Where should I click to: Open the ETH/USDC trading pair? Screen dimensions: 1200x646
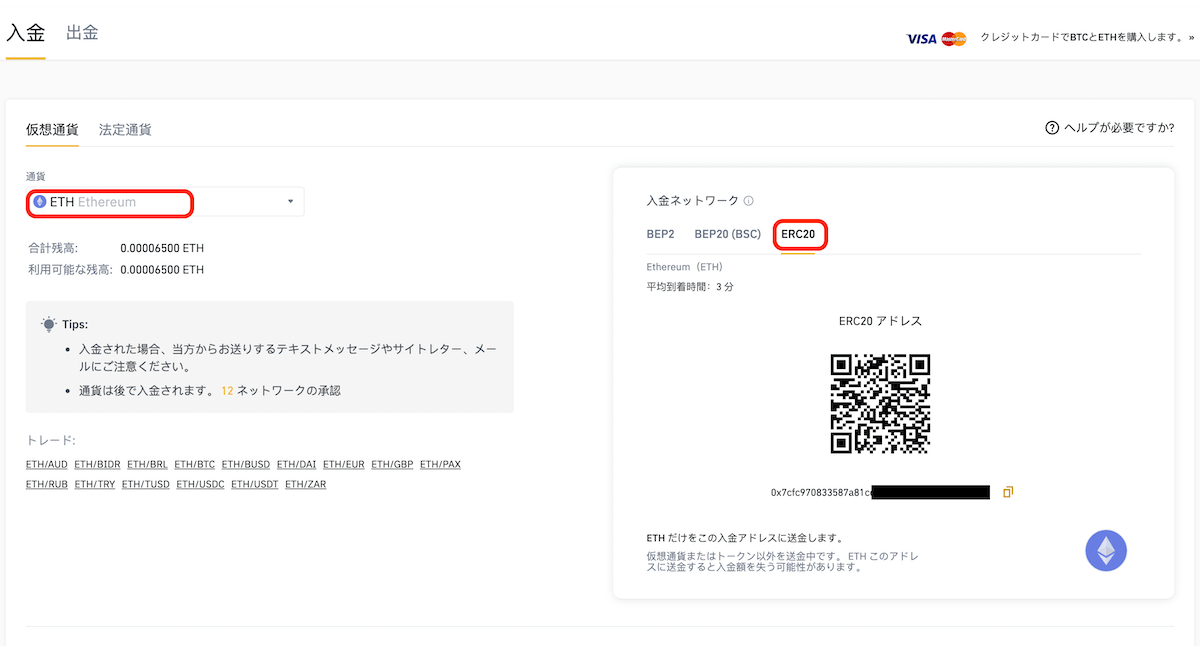click(201, 485)
